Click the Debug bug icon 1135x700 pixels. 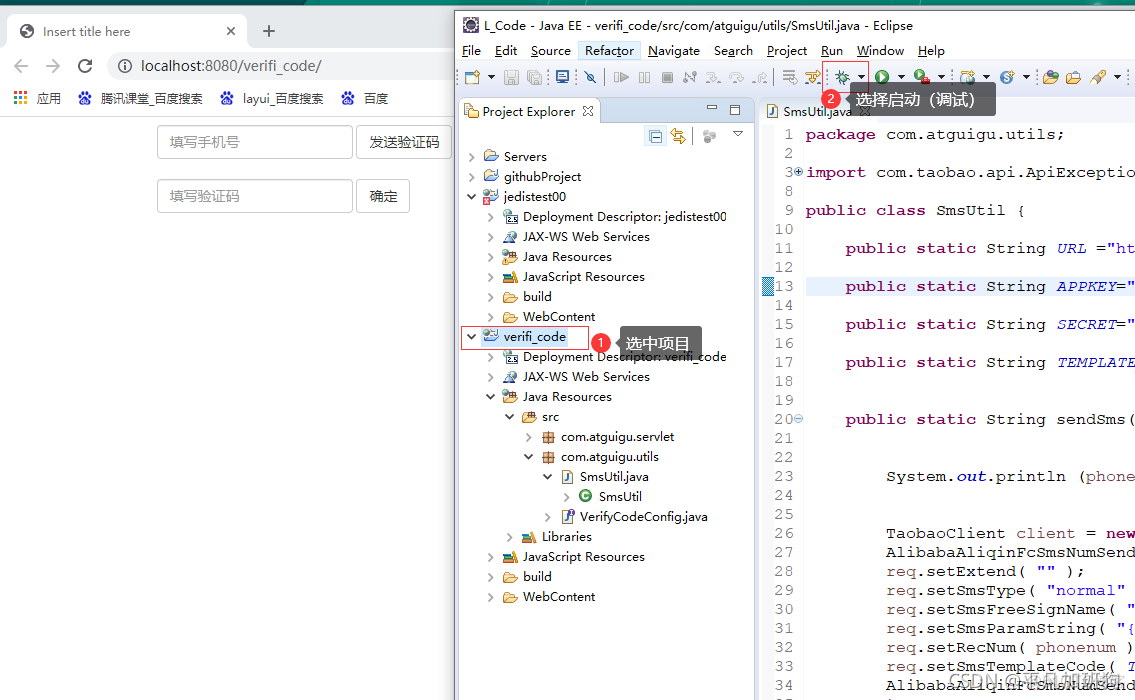pyautogui.click(x=842, y=77)
